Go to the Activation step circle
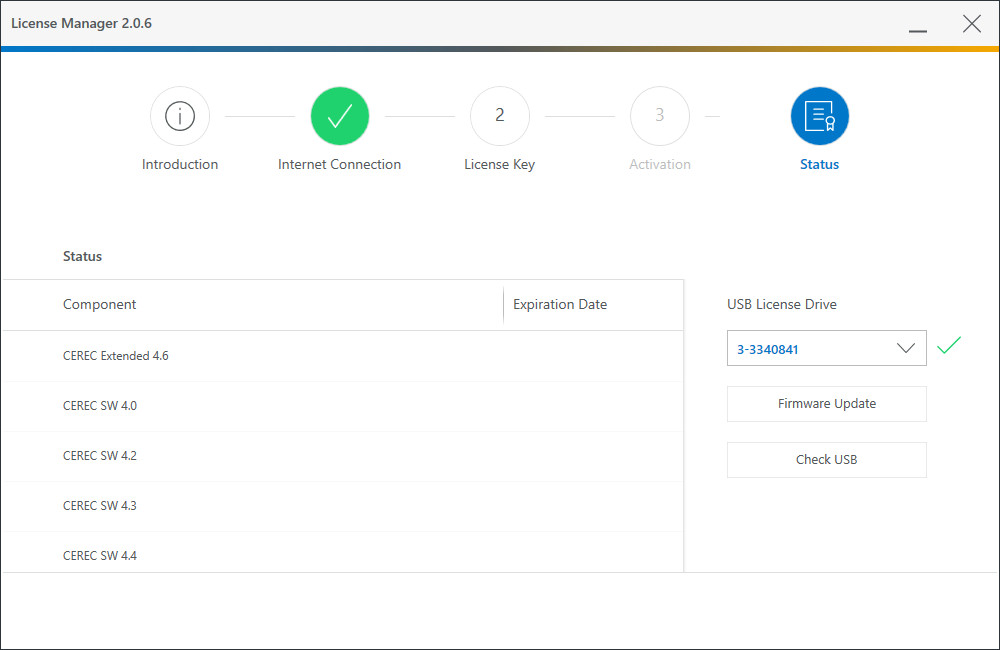Screen dimensions: 1000x650 tap(660, 116)
